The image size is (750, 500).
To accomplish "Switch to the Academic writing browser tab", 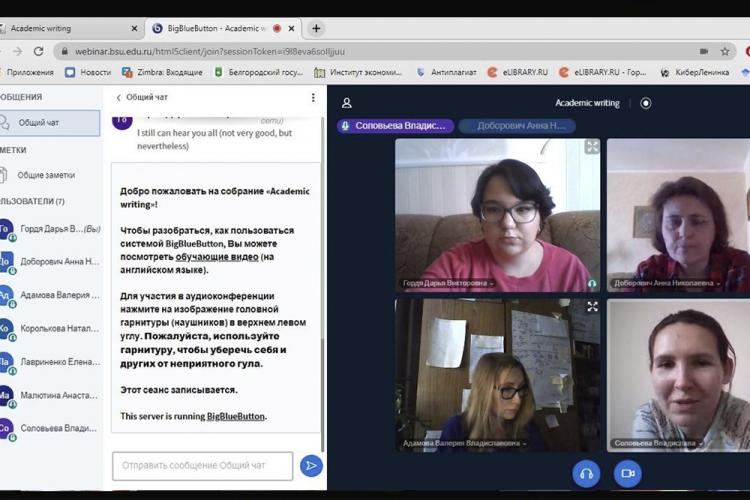I will [x=69, y=29].
